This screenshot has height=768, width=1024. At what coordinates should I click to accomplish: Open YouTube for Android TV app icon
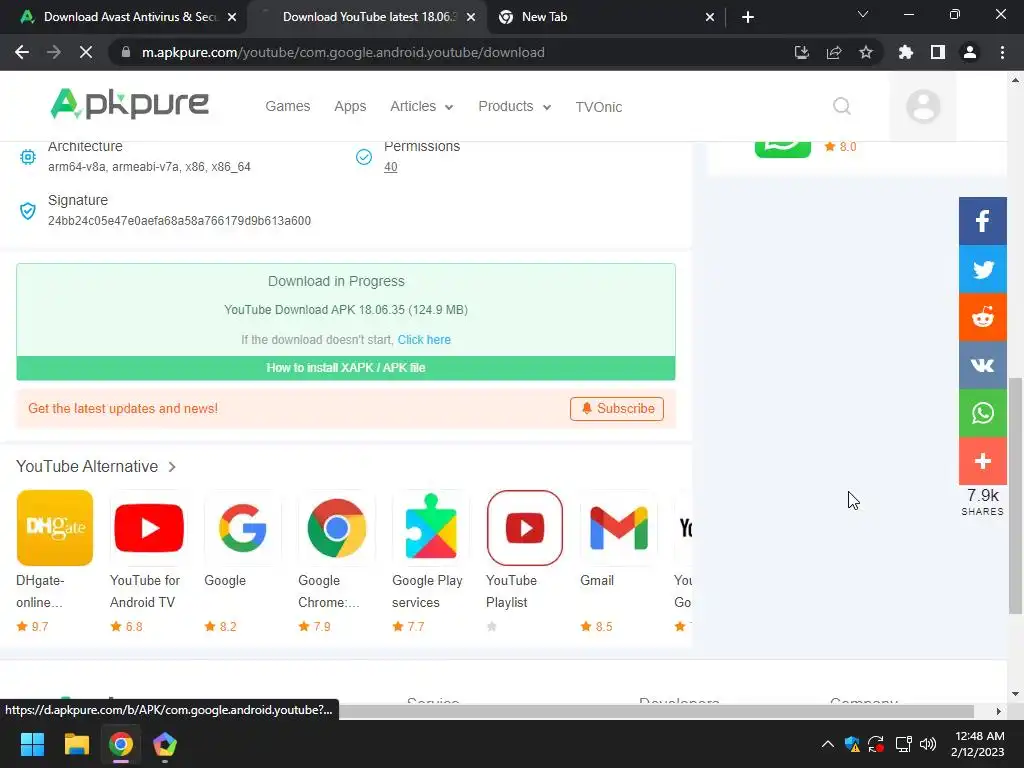tap(149, 528)
